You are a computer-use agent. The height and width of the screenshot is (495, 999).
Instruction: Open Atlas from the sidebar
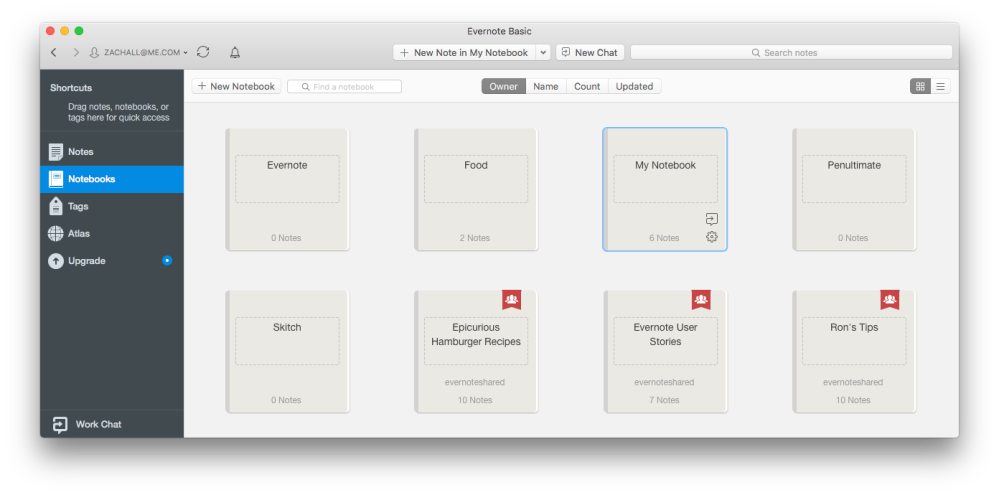[x=78, y=233]
